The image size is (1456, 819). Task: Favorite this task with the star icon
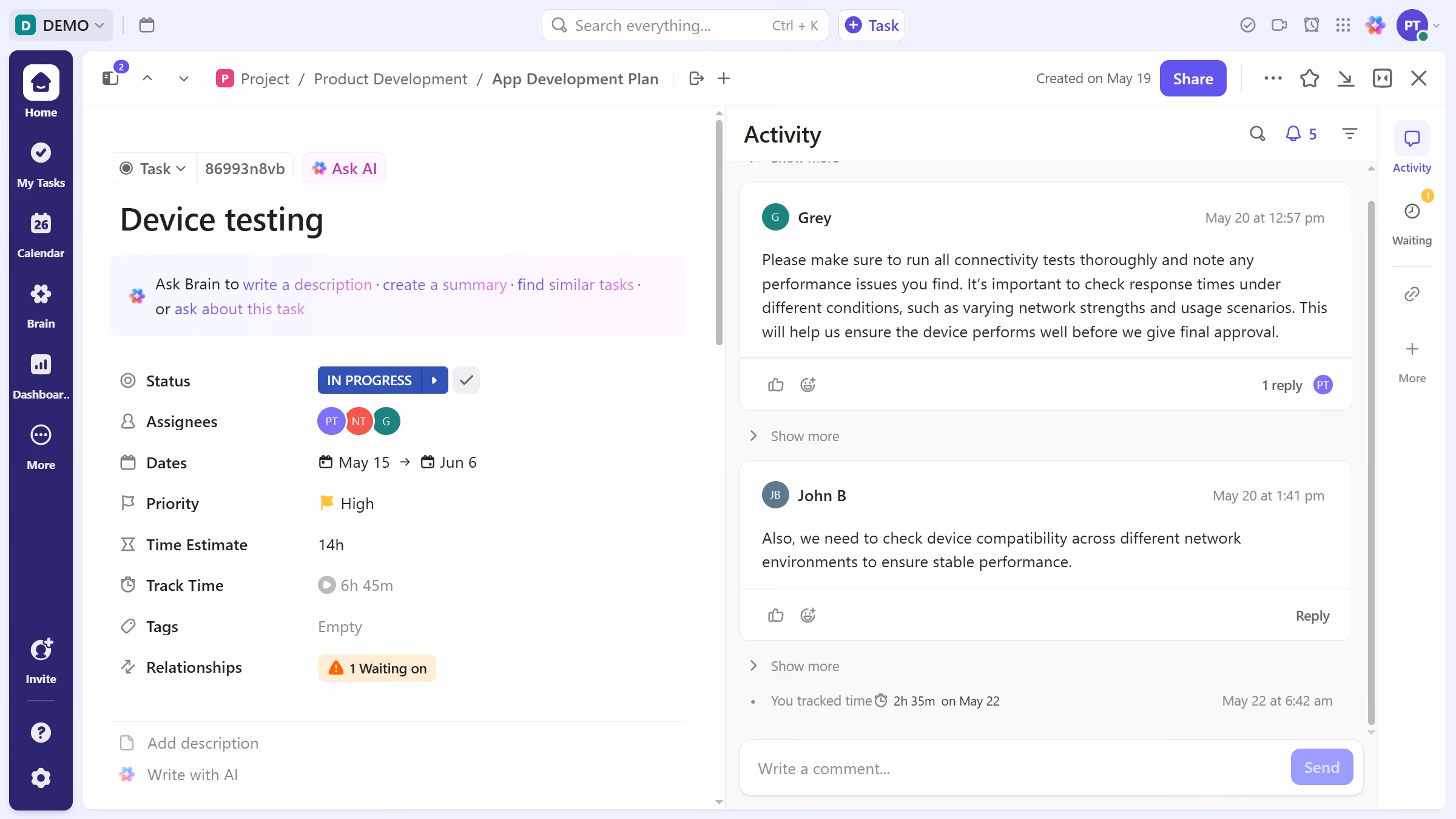click(1310, 78)
